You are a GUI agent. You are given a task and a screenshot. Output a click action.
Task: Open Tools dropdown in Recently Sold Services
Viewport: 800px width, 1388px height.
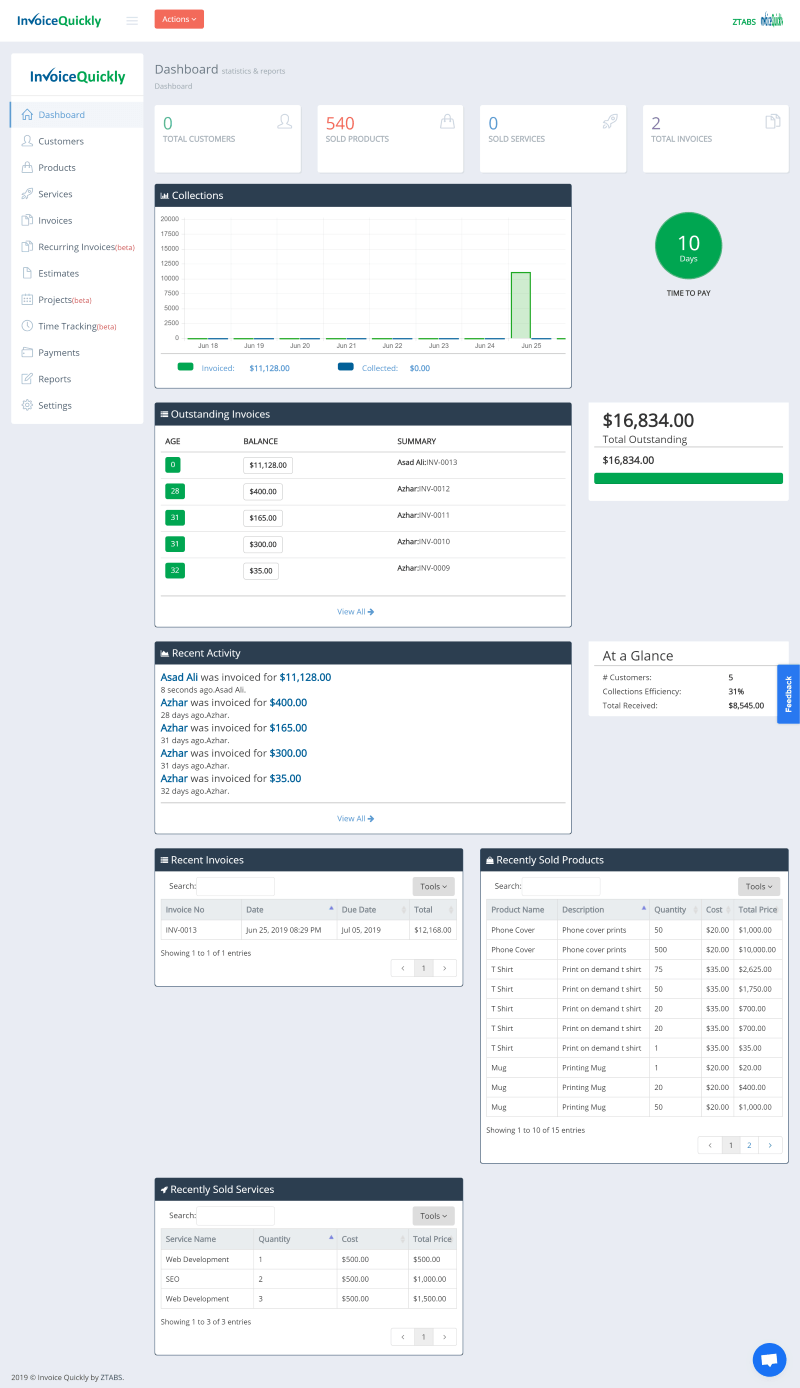433,1216
